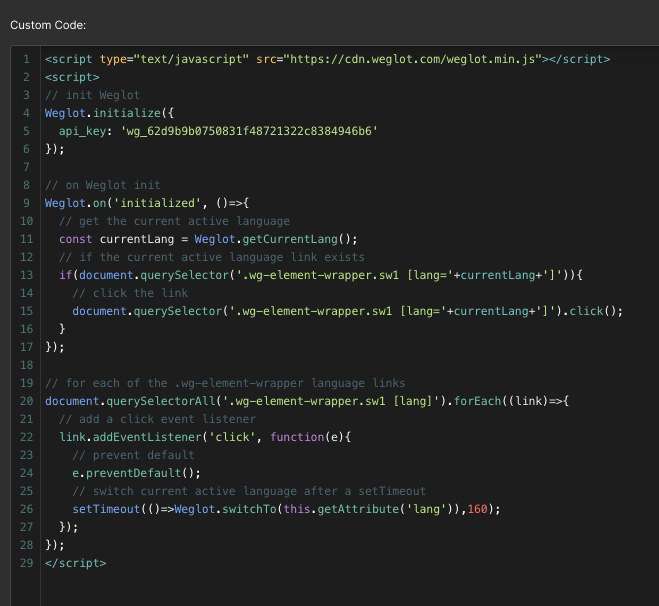This screenshot has height=606, width=659.
Task: Click the api_key value string
Action: [249, 131]
